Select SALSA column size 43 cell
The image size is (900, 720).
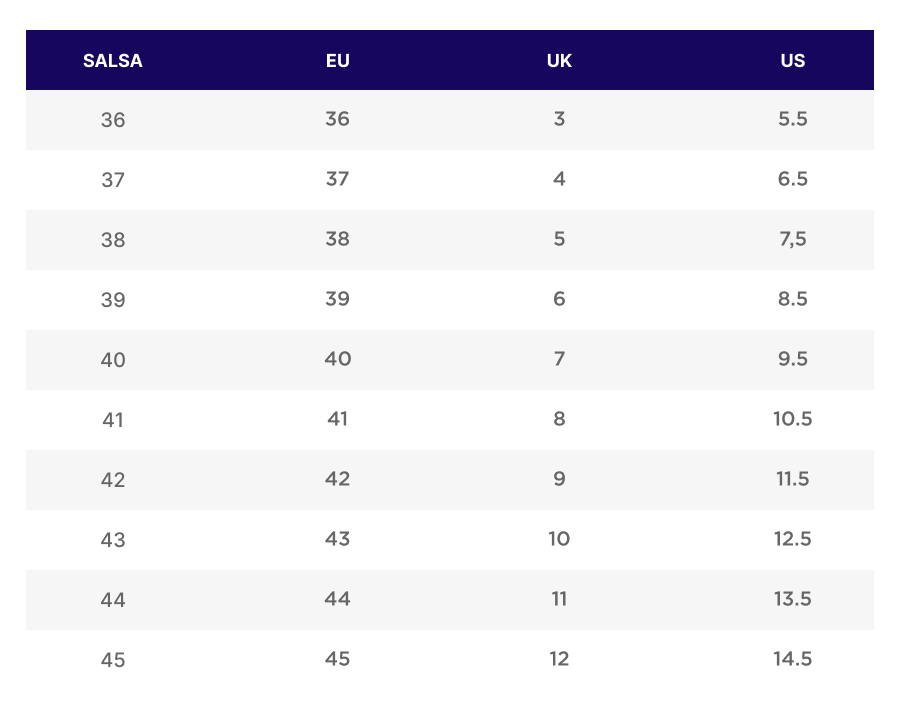pyautogui.click(x=113, y=540)
